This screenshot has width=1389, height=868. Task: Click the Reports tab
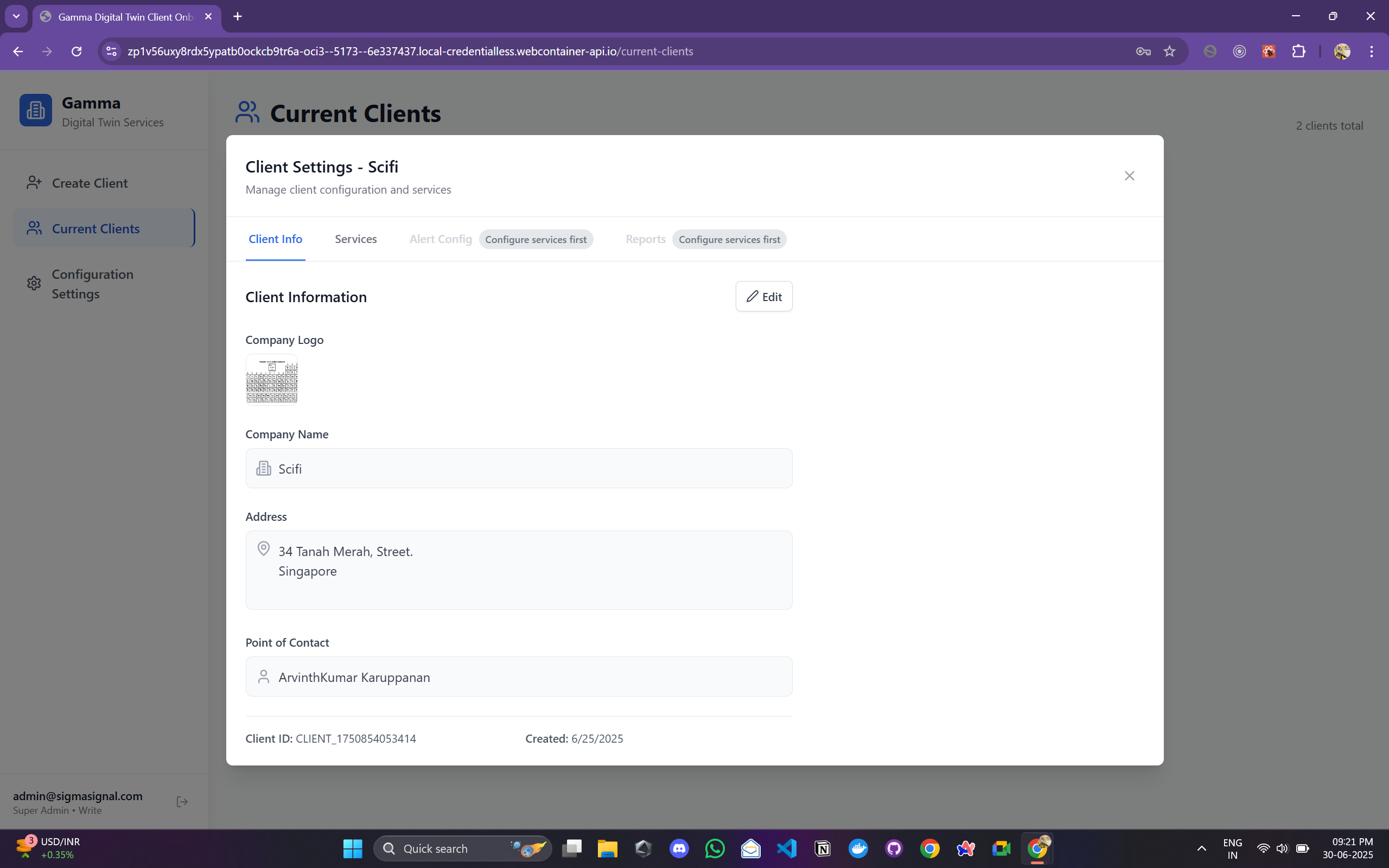[x=645, y=239]
